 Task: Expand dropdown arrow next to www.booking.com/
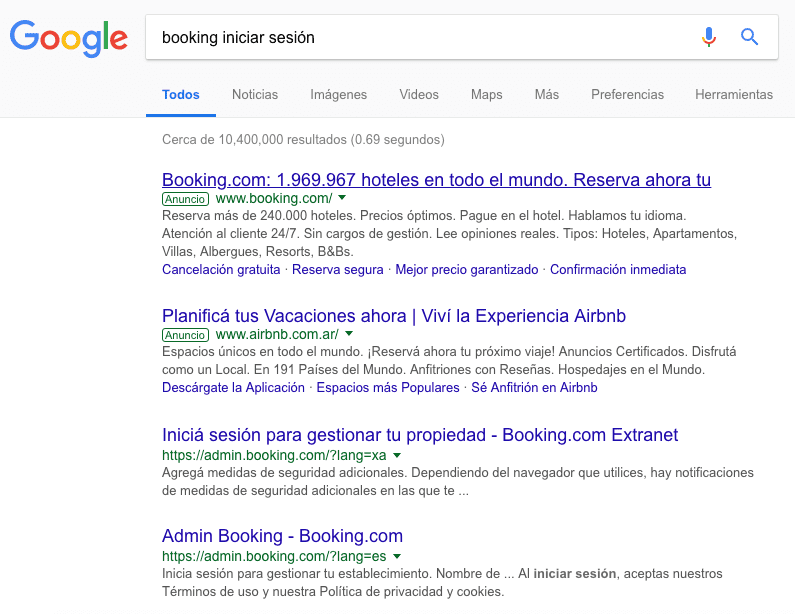click(x=342, y=197)
